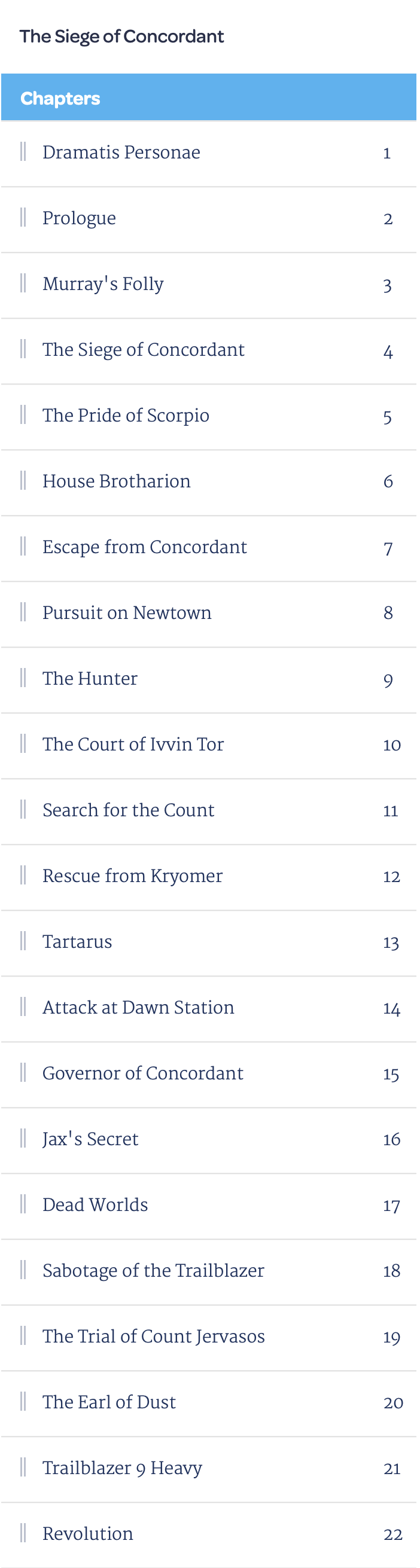The width and height of the screenshot is (420, 1568).
Task: Select The Court of Ivvin Tor chapter
Action: pyautogui.click(x=209, y=746)
